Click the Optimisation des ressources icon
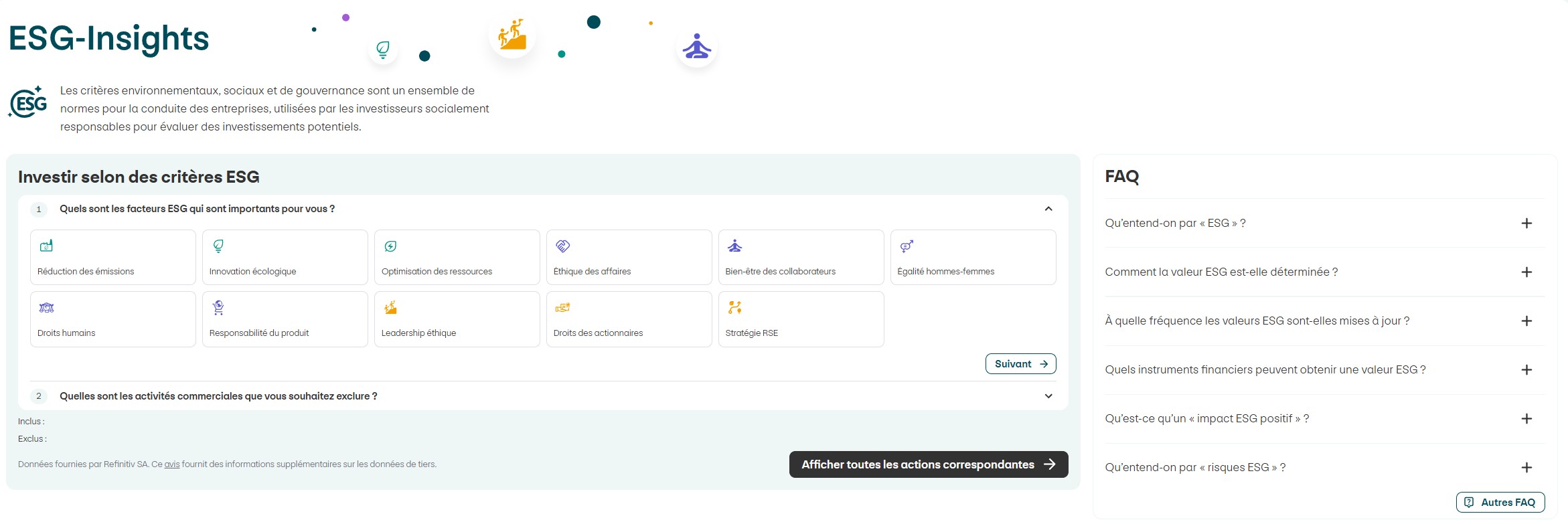This screenshot has height=524, width=1568. [390, 246]
